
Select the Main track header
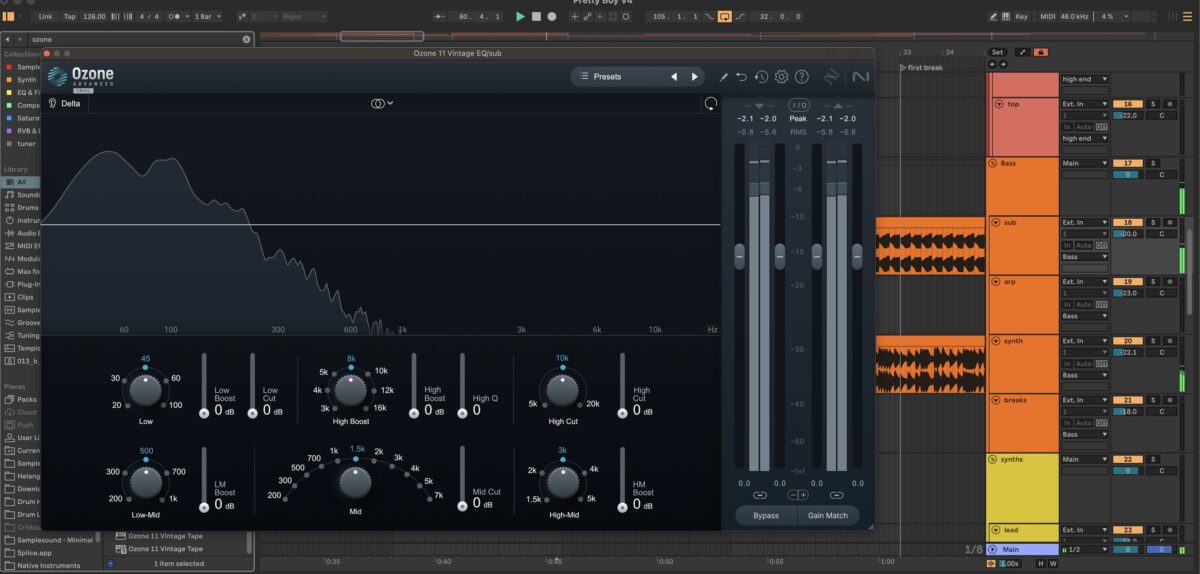coord(1022,549)
